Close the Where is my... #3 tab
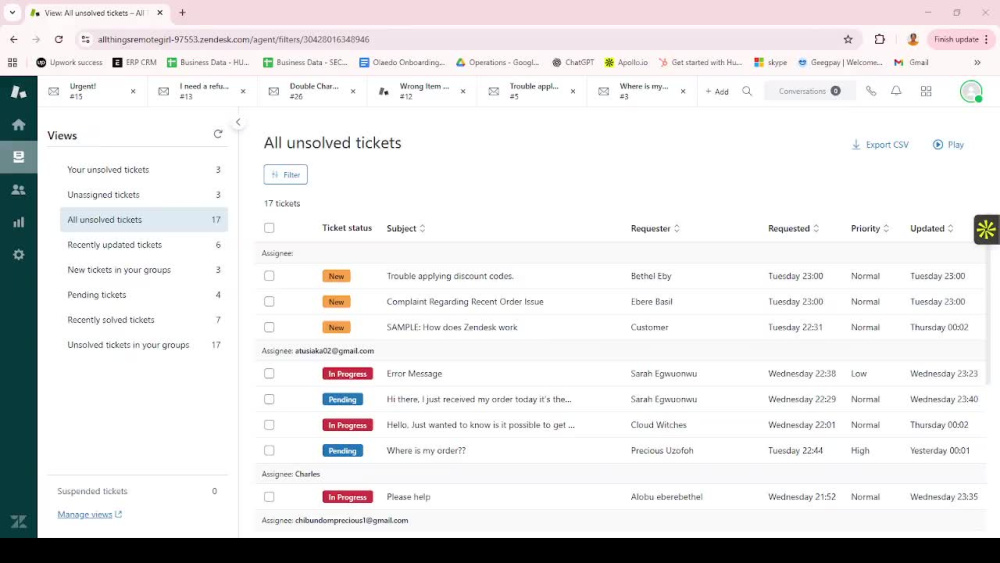 (683, 91)
